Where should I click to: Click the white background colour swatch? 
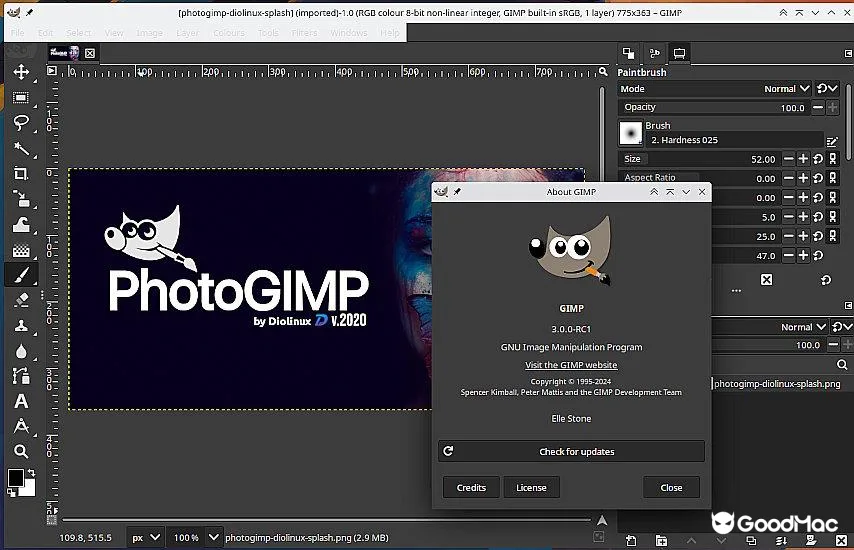[x=29, y=488]
